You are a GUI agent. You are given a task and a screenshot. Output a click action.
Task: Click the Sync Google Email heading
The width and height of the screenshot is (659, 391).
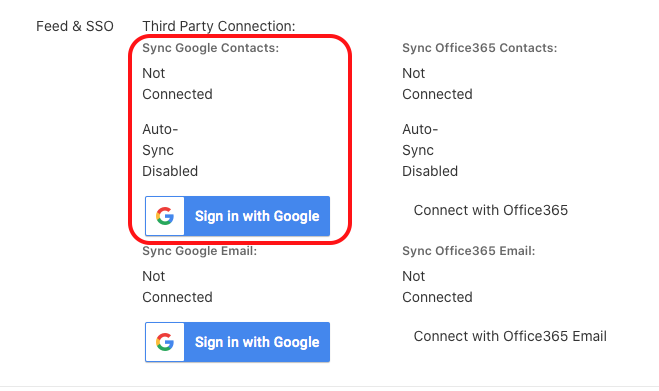[x=200, y=251]
